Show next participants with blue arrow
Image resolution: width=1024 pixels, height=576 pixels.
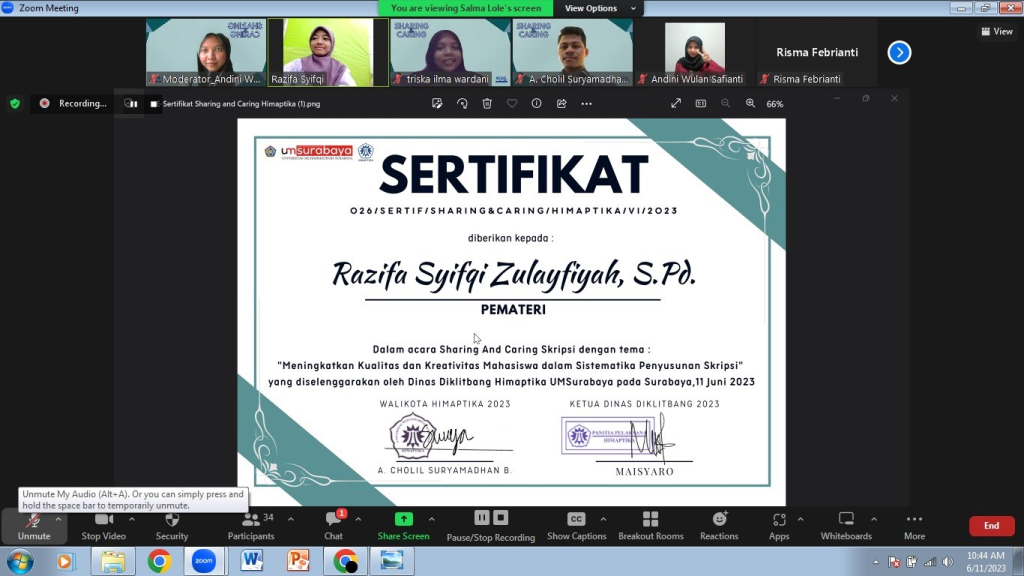(x=899, y=52)
